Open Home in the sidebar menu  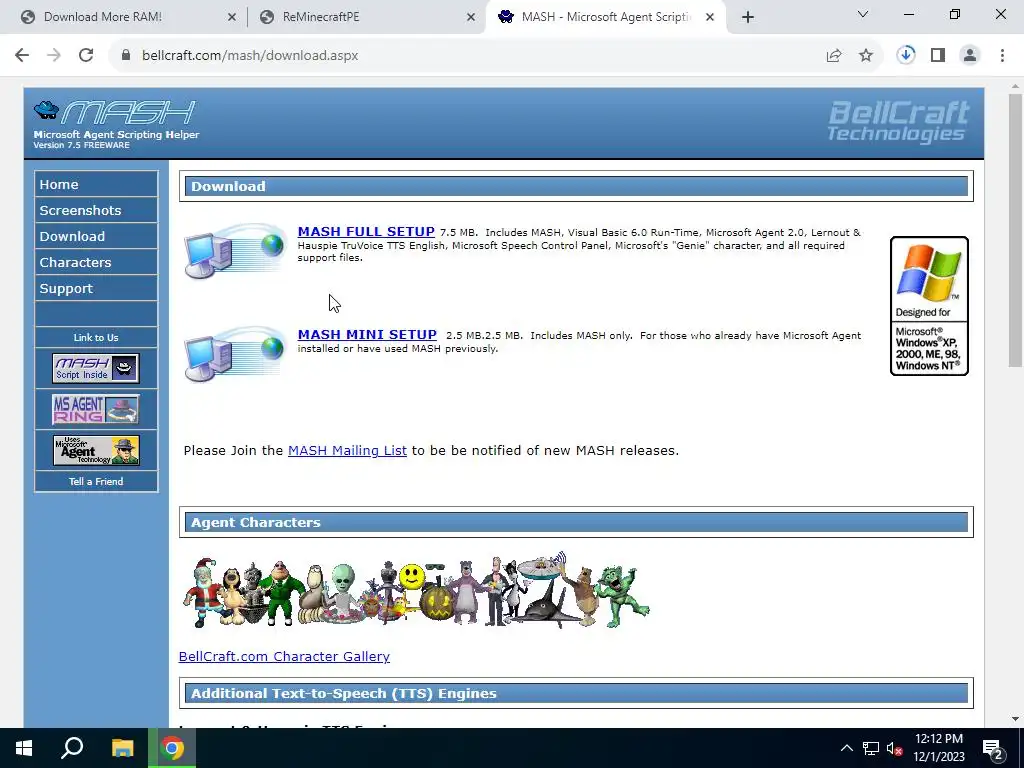pyautogui.click(x=96, y=184)
